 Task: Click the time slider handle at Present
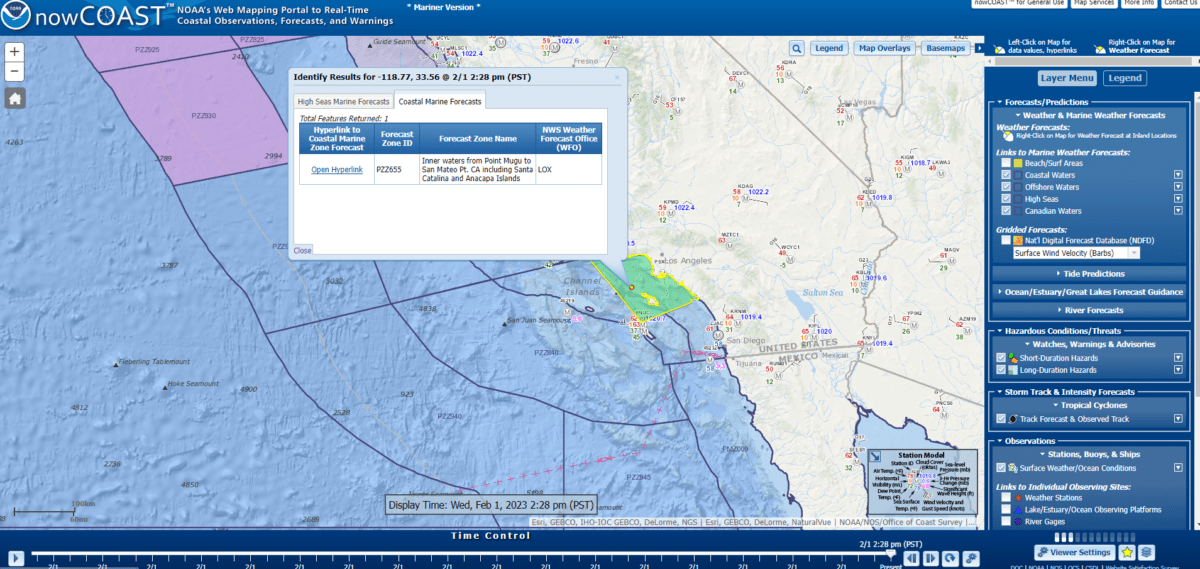click(x=891, y=553)
